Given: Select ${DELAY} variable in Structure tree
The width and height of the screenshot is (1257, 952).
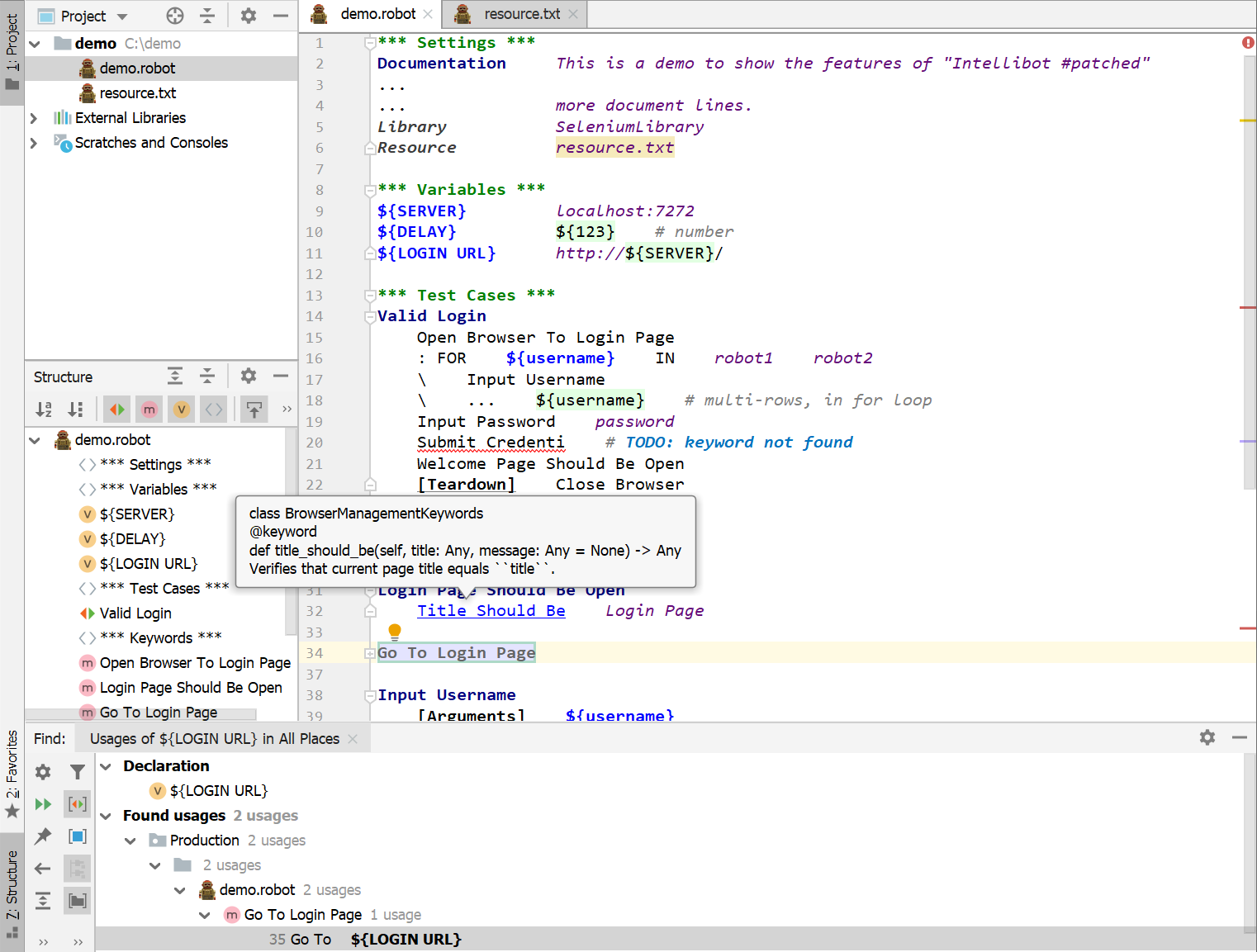Looking at the screenshot, I should coord(132,539).
